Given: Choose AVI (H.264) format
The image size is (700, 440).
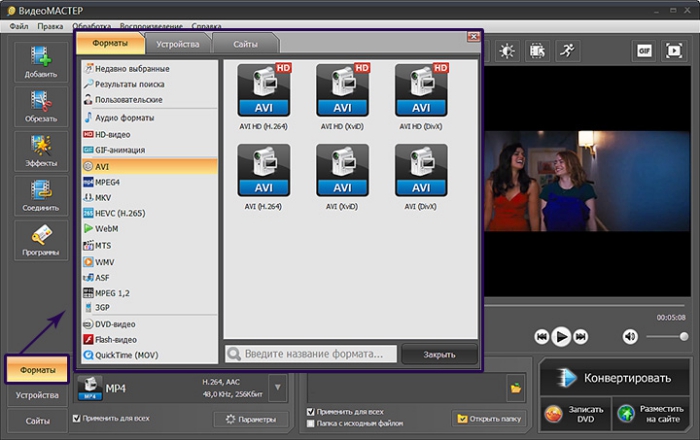Looking at the screenshot, I should [263, 177].
